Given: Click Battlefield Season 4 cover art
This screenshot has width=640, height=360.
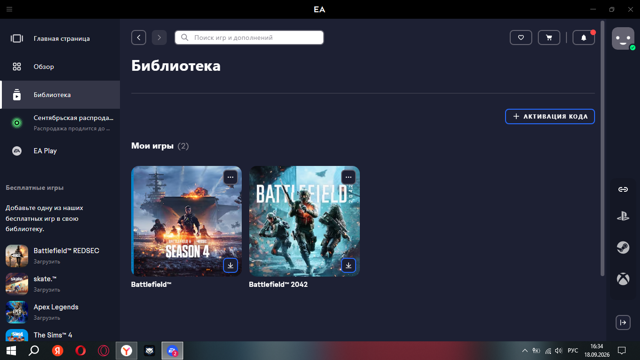Looking at the screenshot, I should (x=186, y=221).
